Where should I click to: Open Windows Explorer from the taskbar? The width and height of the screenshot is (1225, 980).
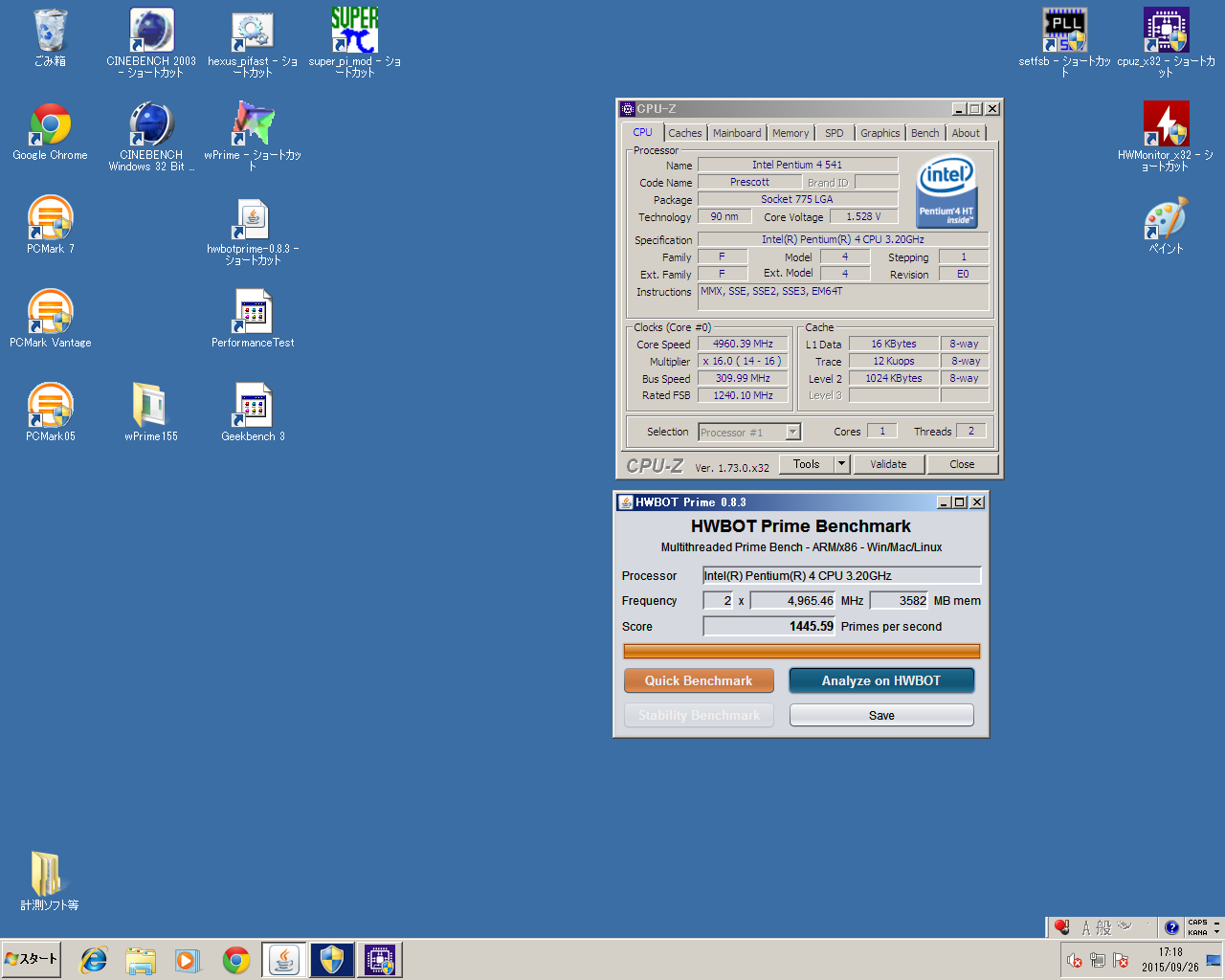[x=141, y=960]
